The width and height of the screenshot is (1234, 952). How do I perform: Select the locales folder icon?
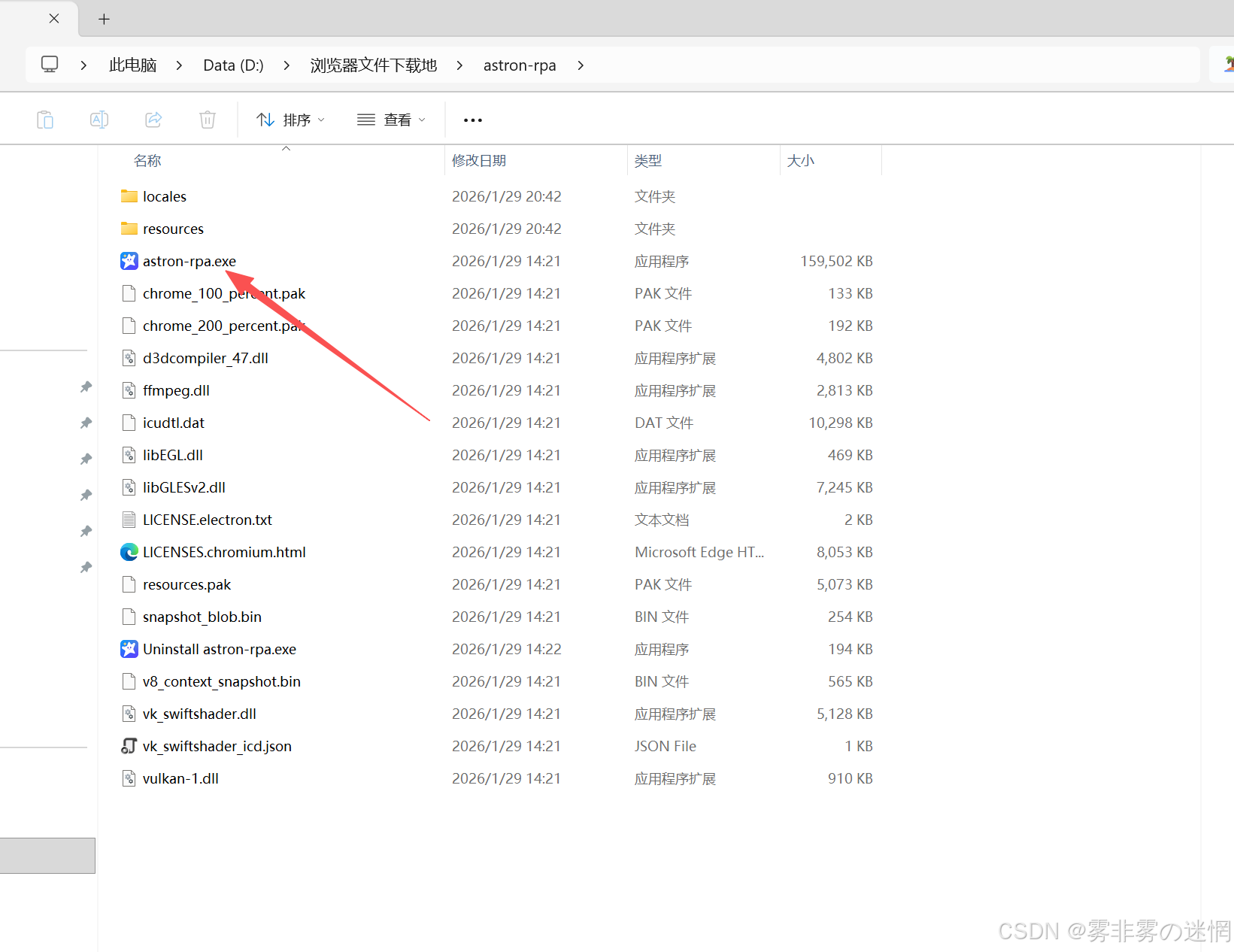[x=129, y=196]
